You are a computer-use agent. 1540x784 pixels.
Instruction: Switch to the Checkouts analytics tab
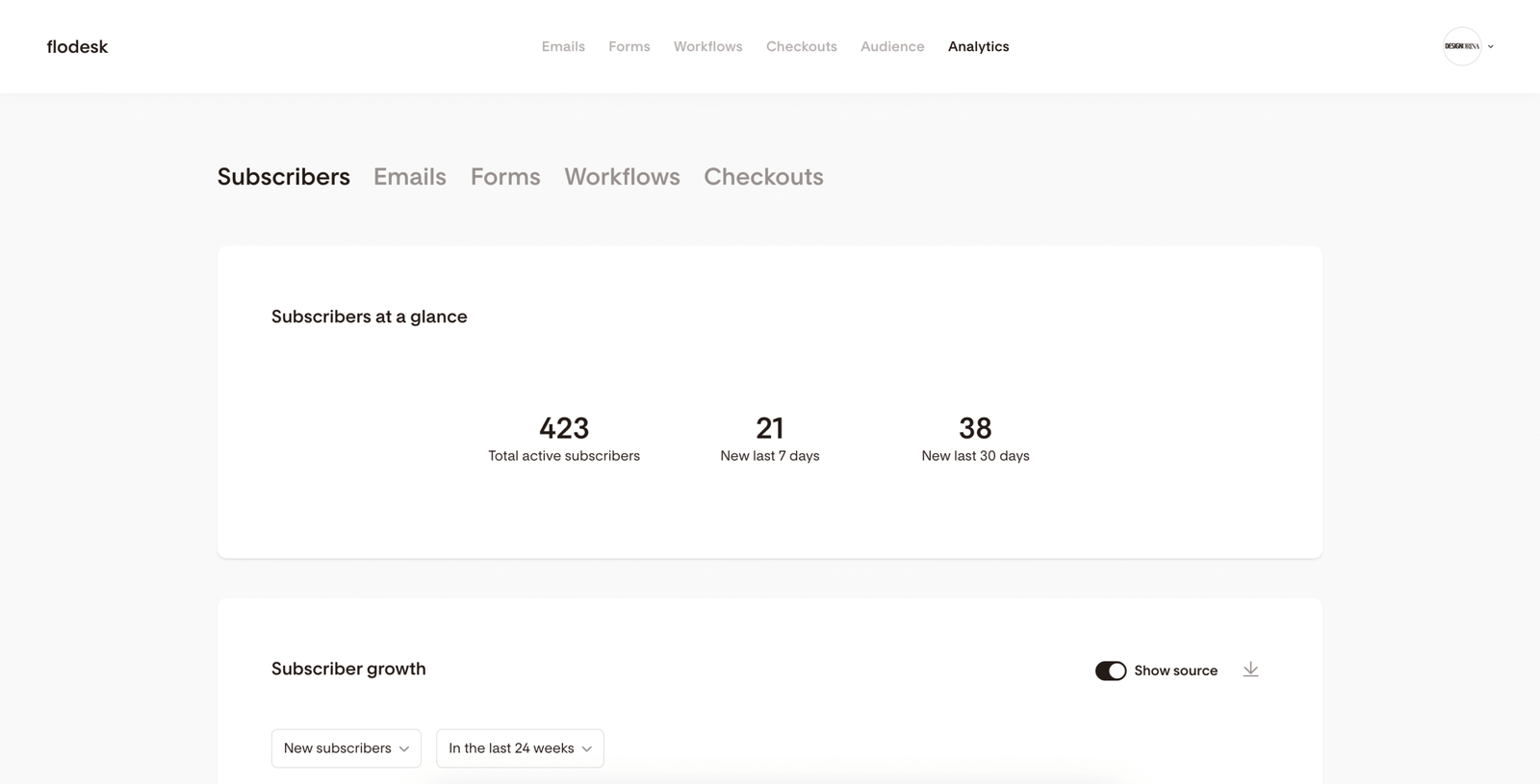763,177
